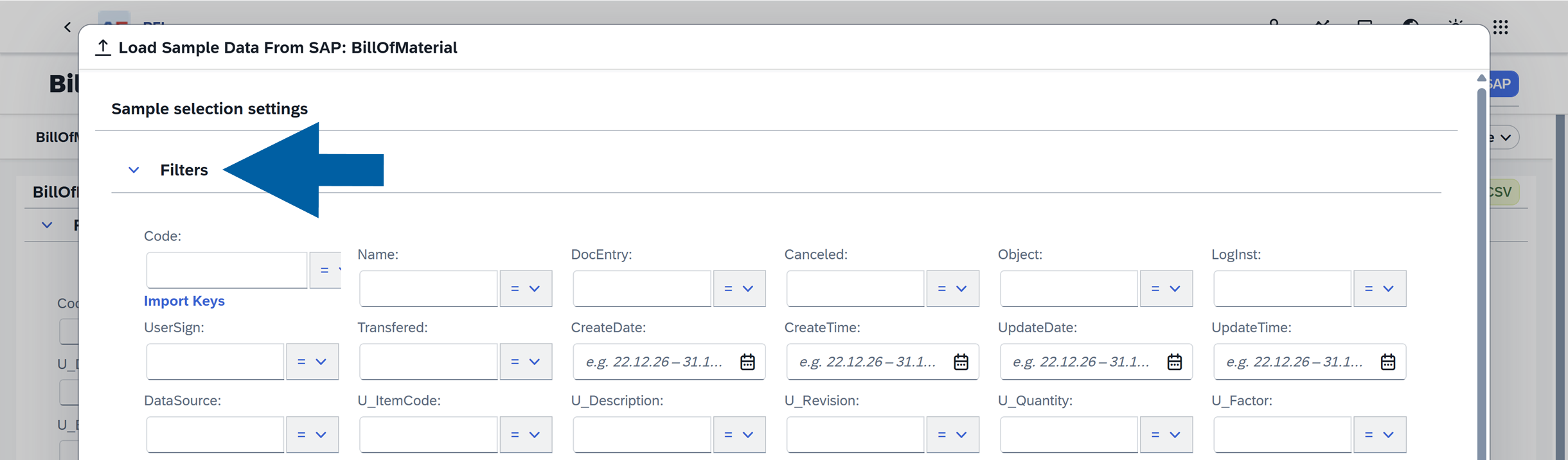Open the U_Revision operator dropdown
Screen dimensions: 1568x460
952,435
